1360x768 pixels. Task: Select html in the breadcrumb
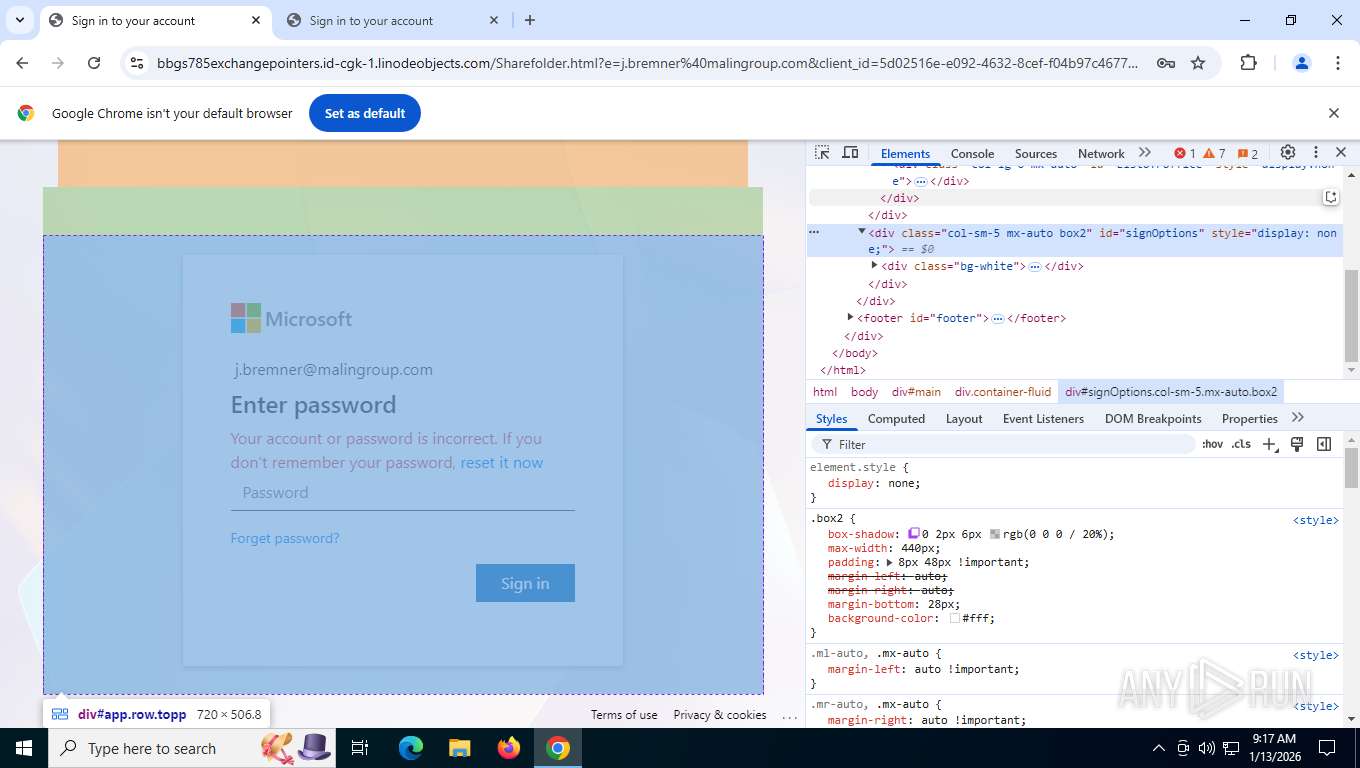[x=825, y=392]
